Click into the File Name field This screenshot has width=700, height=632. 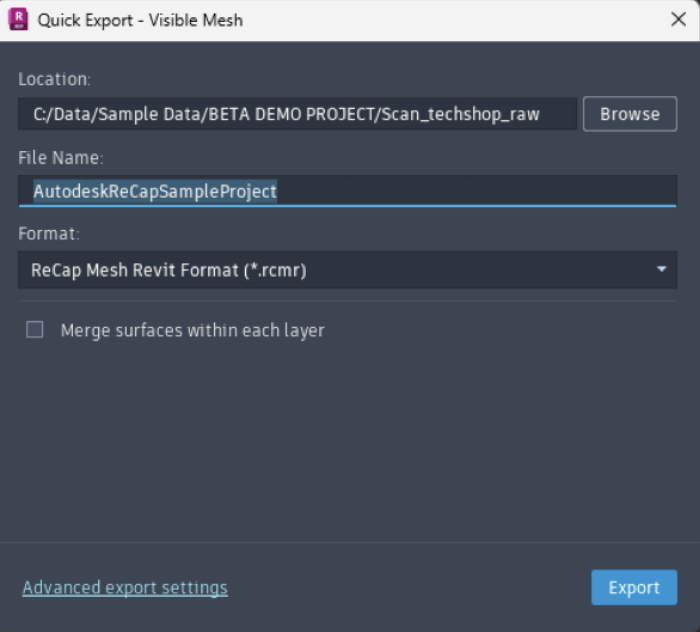pos(347,191)
